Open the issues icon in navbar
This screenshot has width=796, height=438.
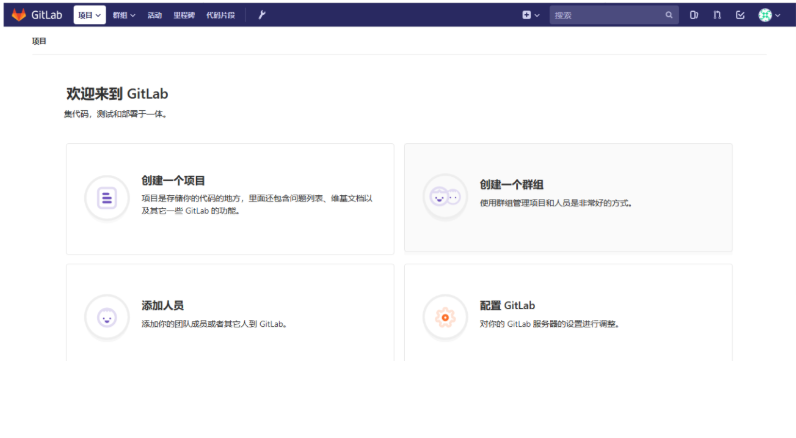pos(694,15)
